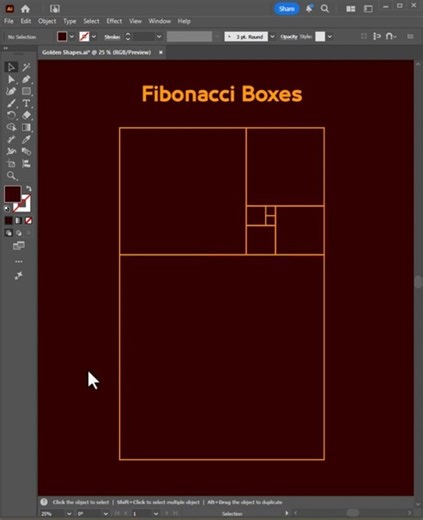Open the Object menu
The image size is (423, 520).
47,21
